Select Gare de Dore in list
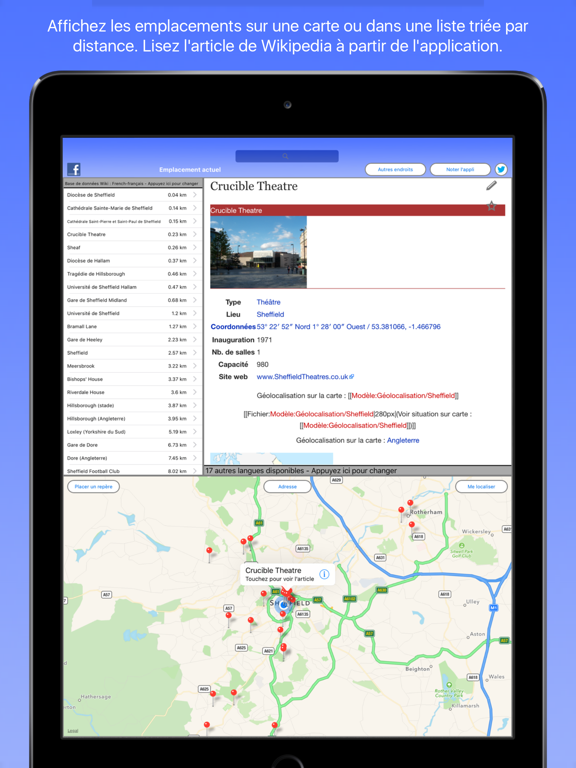The height and width of the screenshot is (768, 576). 133,445
